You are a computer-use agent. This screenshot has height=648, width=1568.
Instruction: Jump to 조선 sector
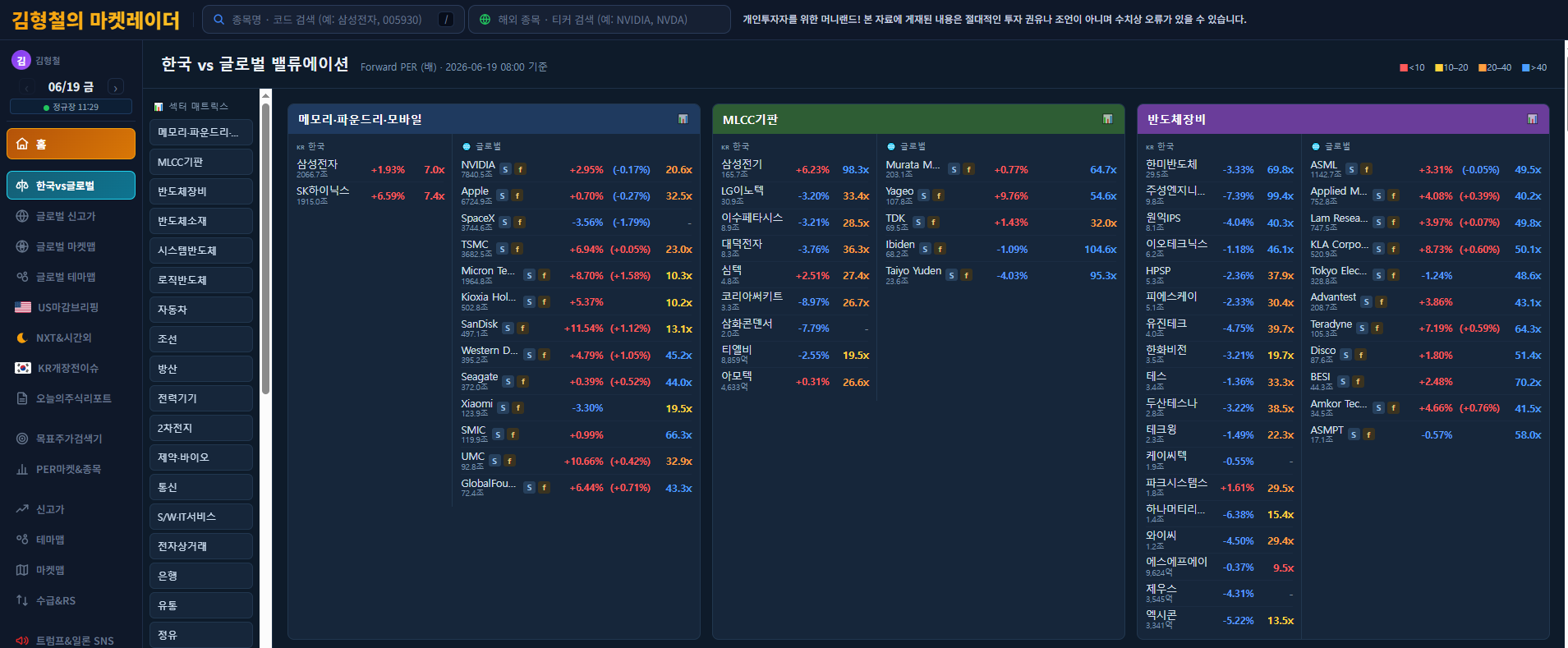point(201,339)
